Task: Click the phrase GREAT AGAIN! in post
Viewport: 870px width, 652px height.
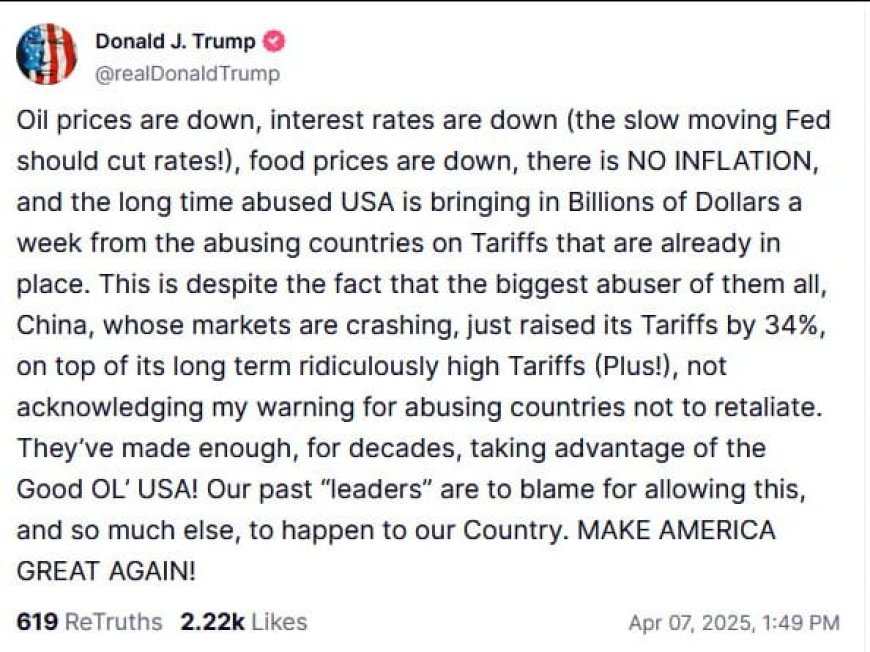Action: point(106,571)
